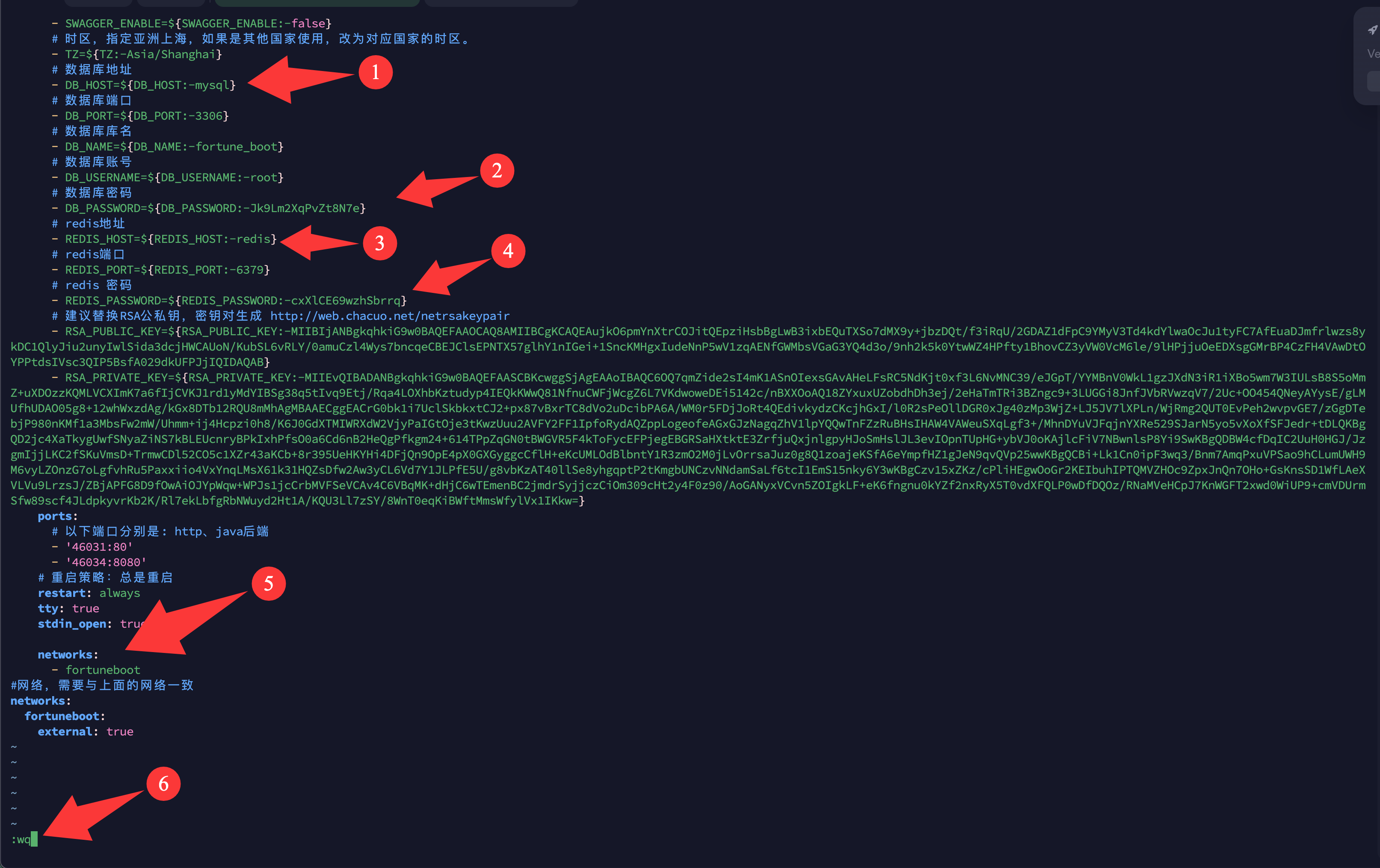Click red annotation circle number 3
1380x868 pixels.
[379, 243]
